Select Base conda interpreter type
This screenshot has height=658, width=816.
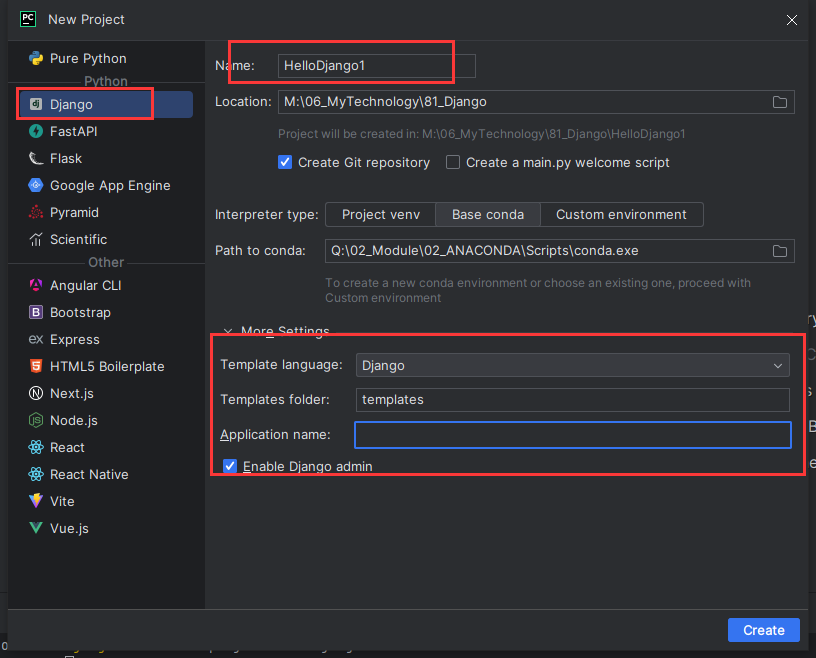(488, 214)
